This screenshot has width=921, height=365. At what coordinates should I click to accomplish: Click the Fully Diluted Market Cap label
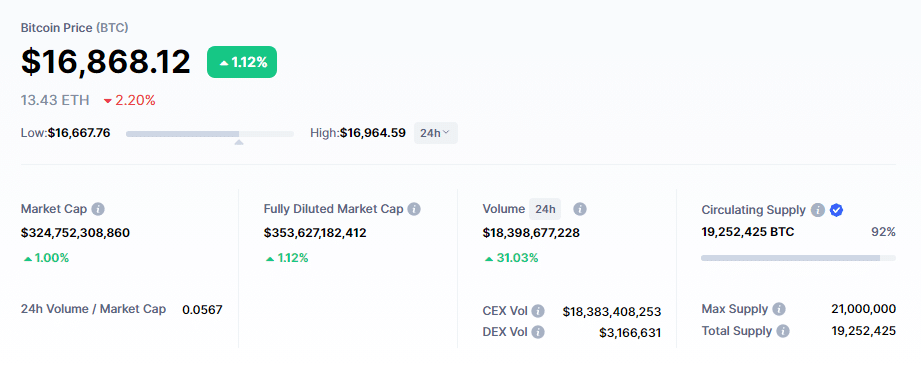click(334, 209)
